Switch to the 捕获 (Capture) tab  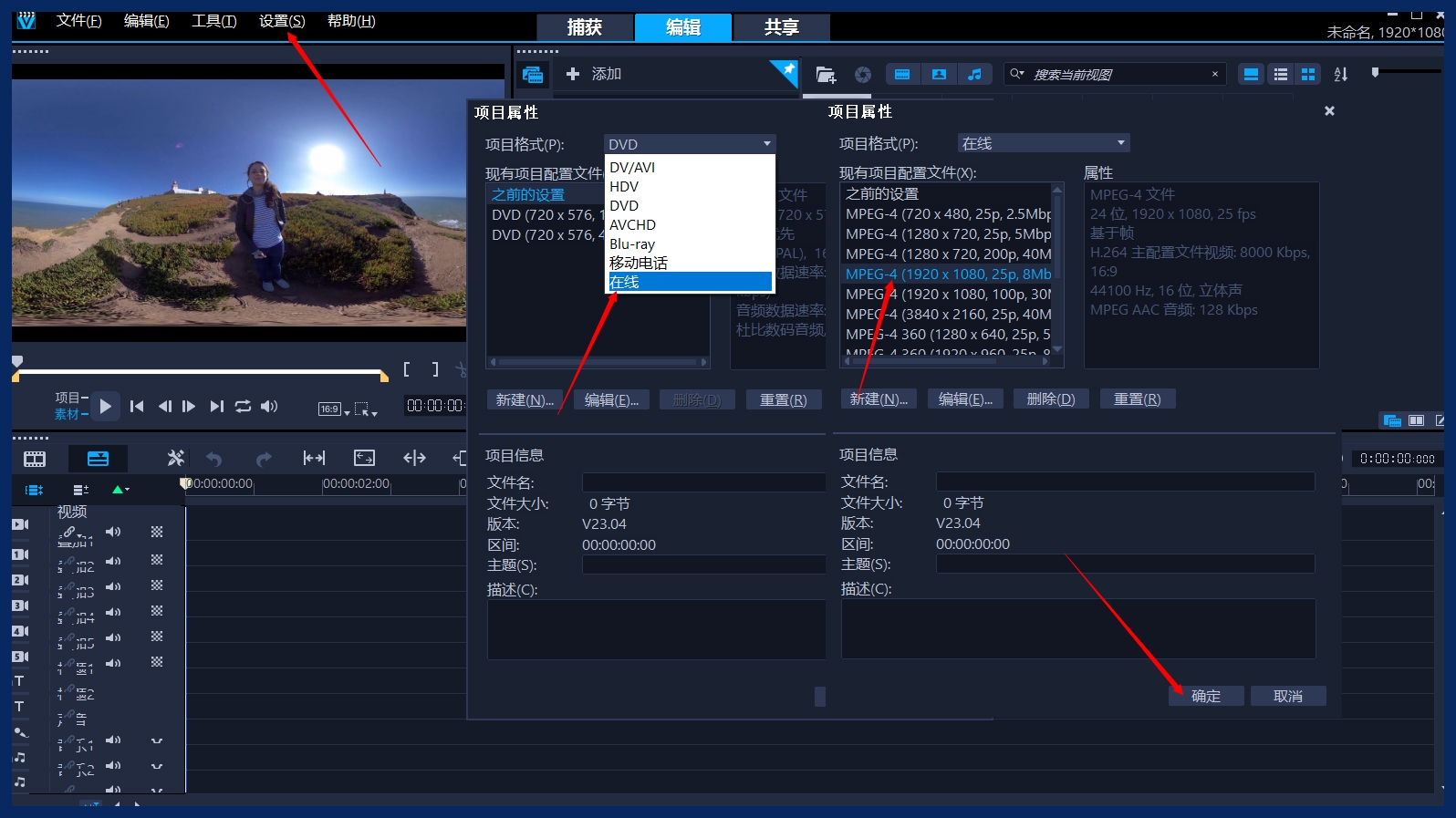[x=585, y=27]
